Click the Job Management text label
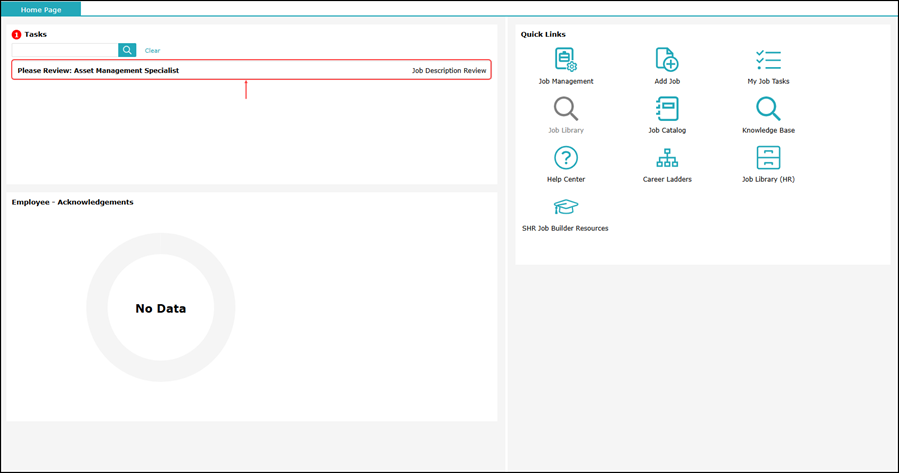The width and height of the screenshot is (899, 473). click(x=566, y=81)
